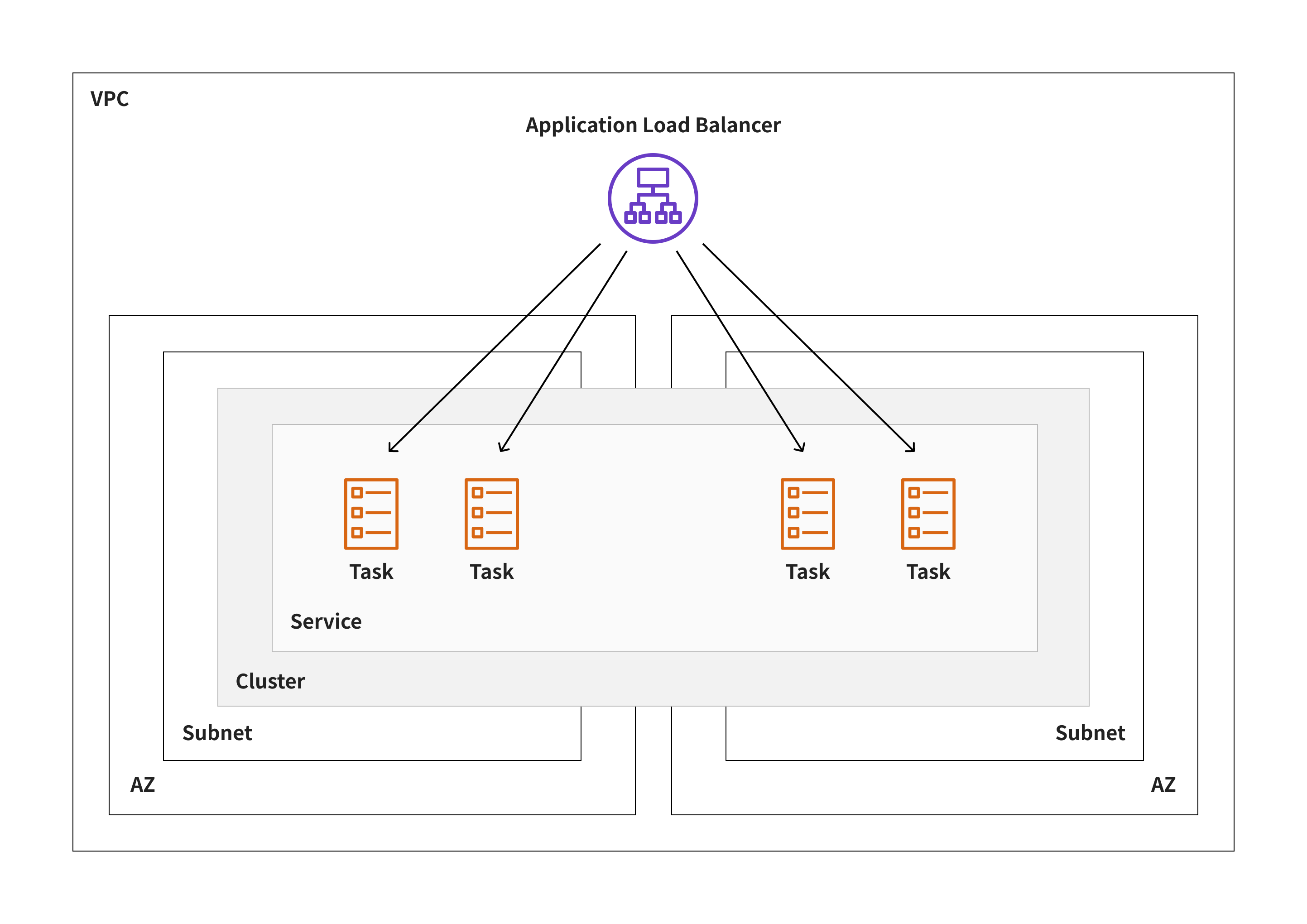Click the Service label text
1307x924 pixels.
click(x=326, y=621)
